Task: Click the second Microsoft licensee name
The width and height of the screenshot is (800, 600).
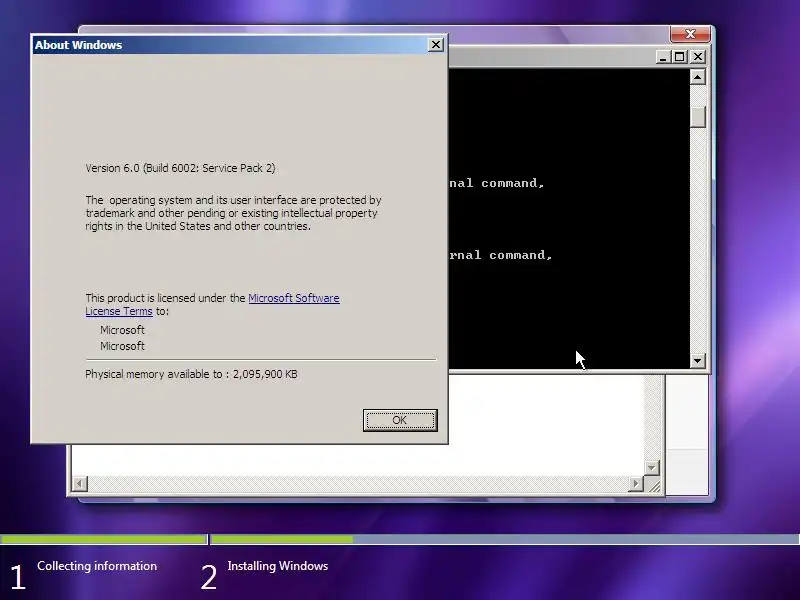Action: click(122, 346)
